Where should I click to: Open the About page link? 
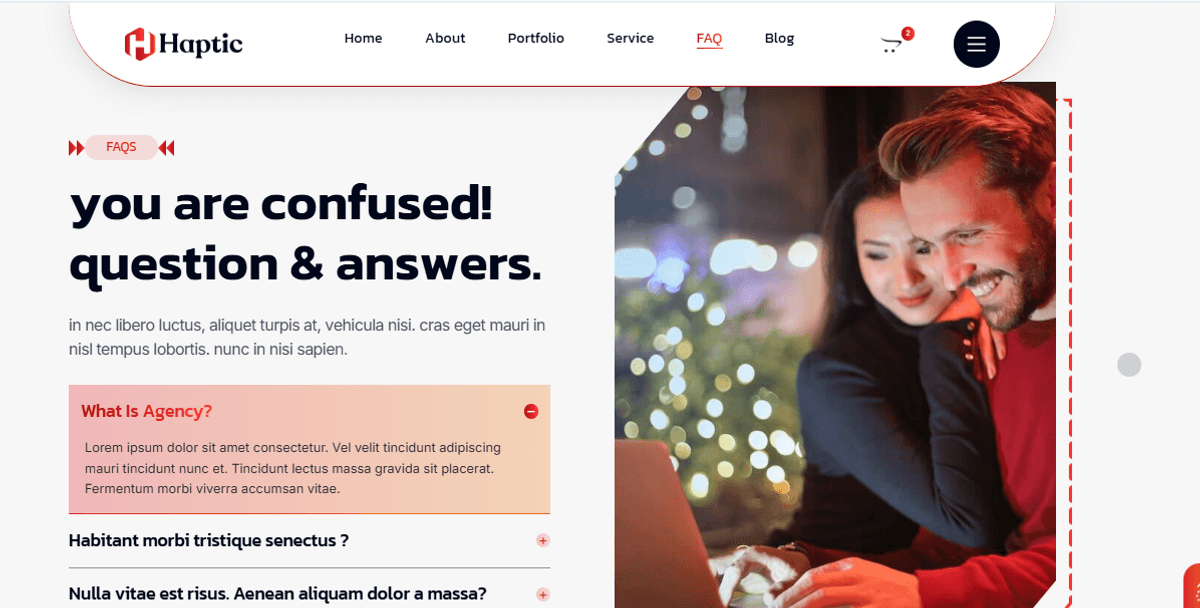click(x=445, y=38)
